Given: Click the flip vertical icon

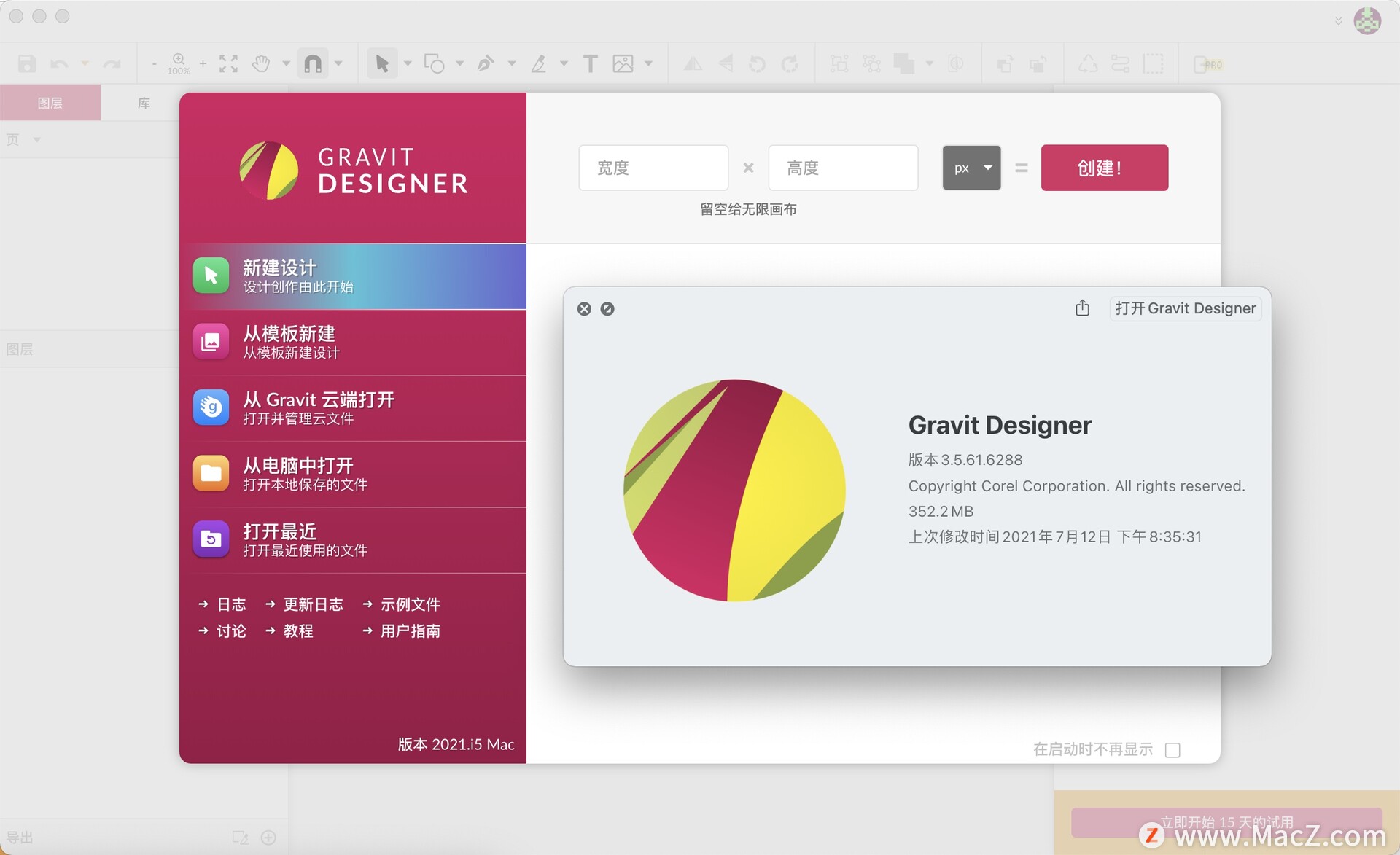Looking at the screenshot, I should coord(726,64).
